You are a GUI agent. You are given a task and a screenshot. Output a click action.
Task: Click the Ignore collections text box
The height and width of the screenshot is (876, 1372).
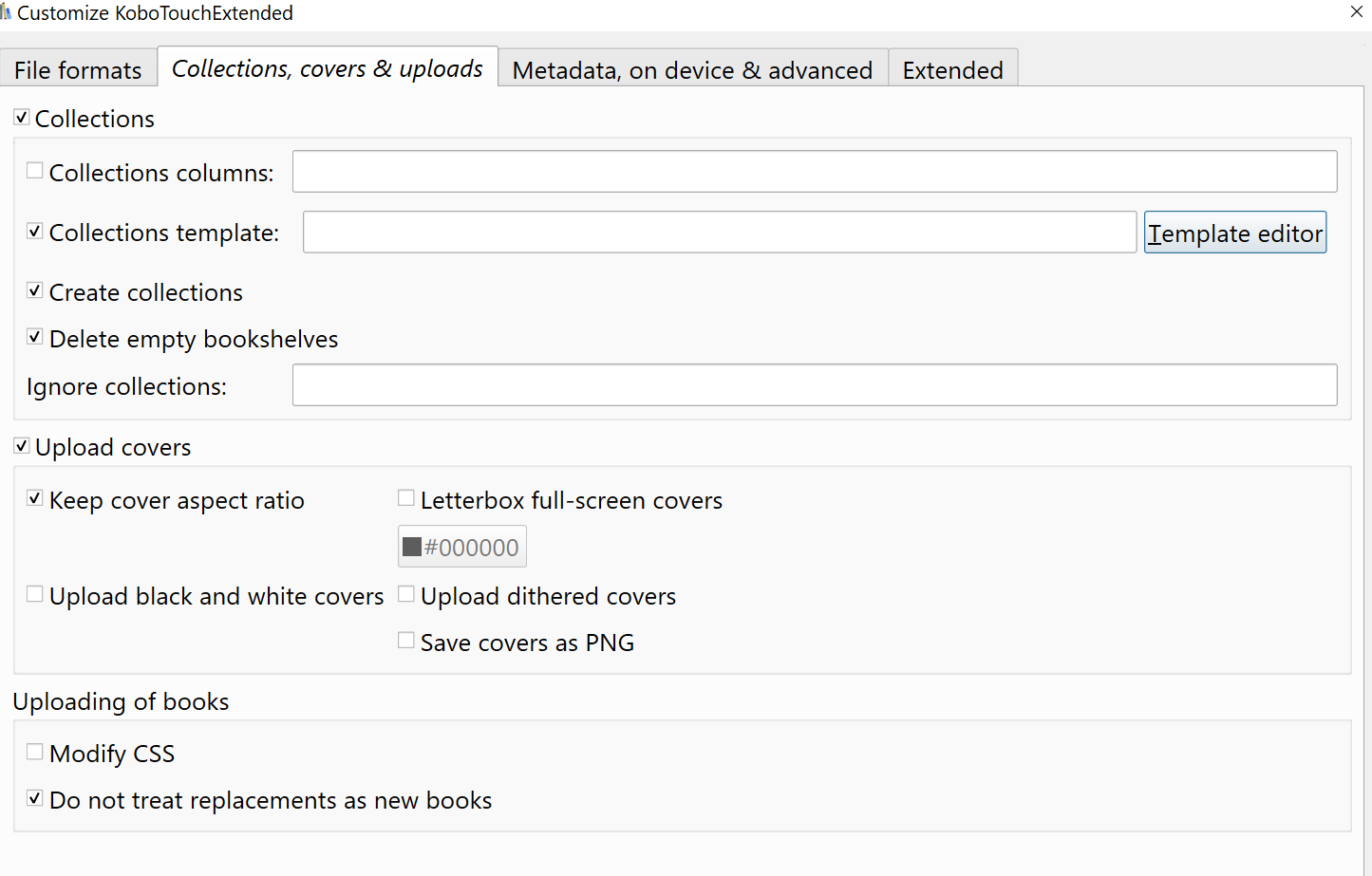tap(814, 385)
